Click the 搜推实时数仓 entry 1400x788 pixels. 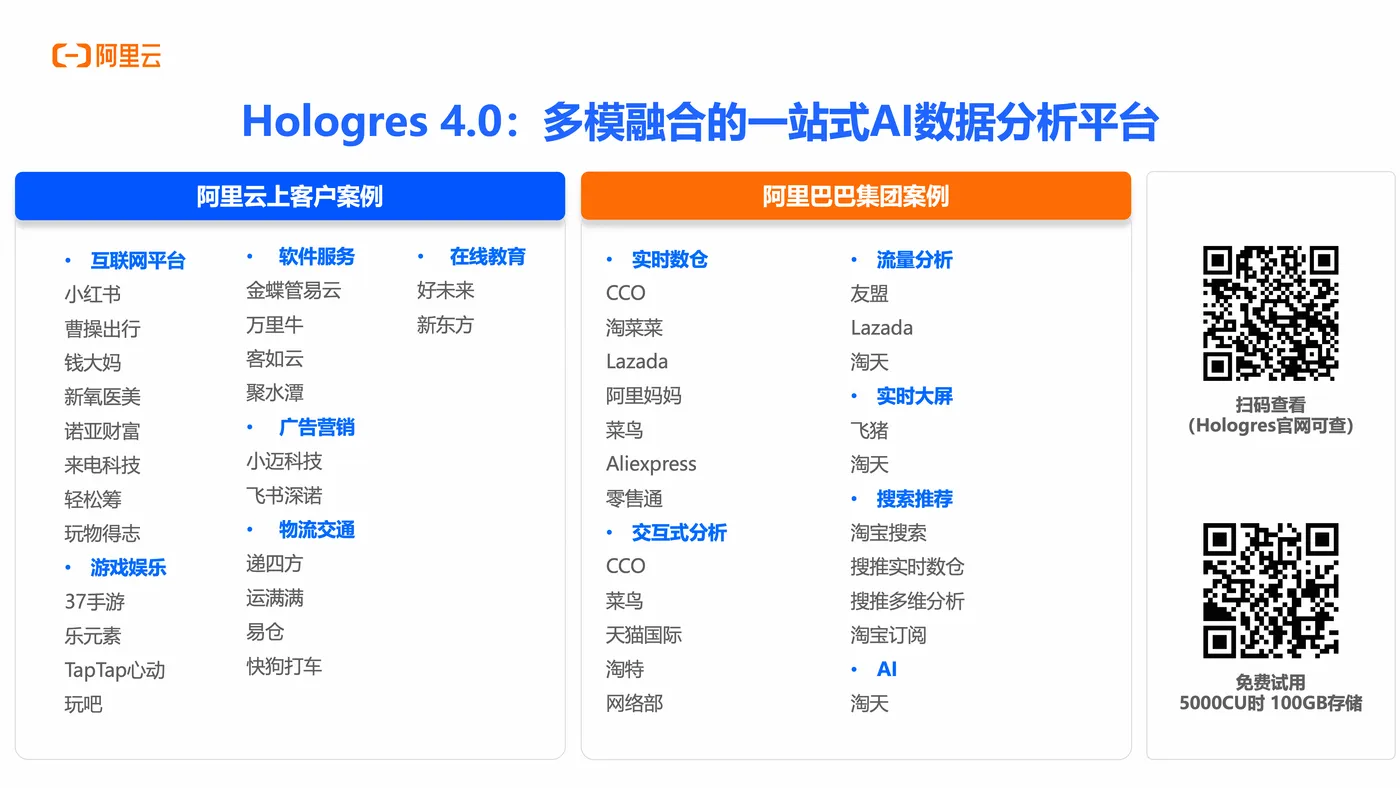tap(908, 567)
